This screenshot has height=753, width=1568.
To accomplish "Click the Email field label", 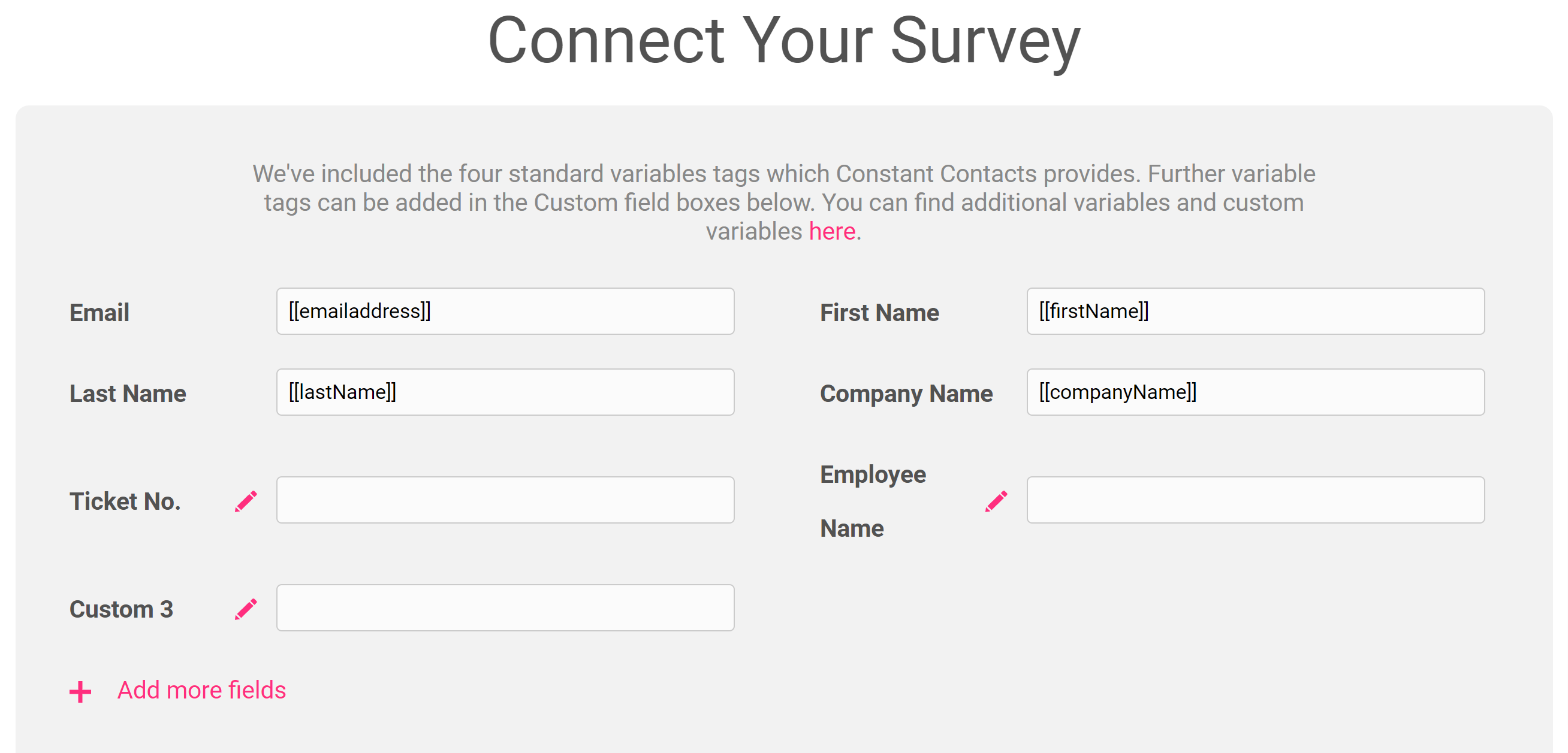I will (99, 313).
